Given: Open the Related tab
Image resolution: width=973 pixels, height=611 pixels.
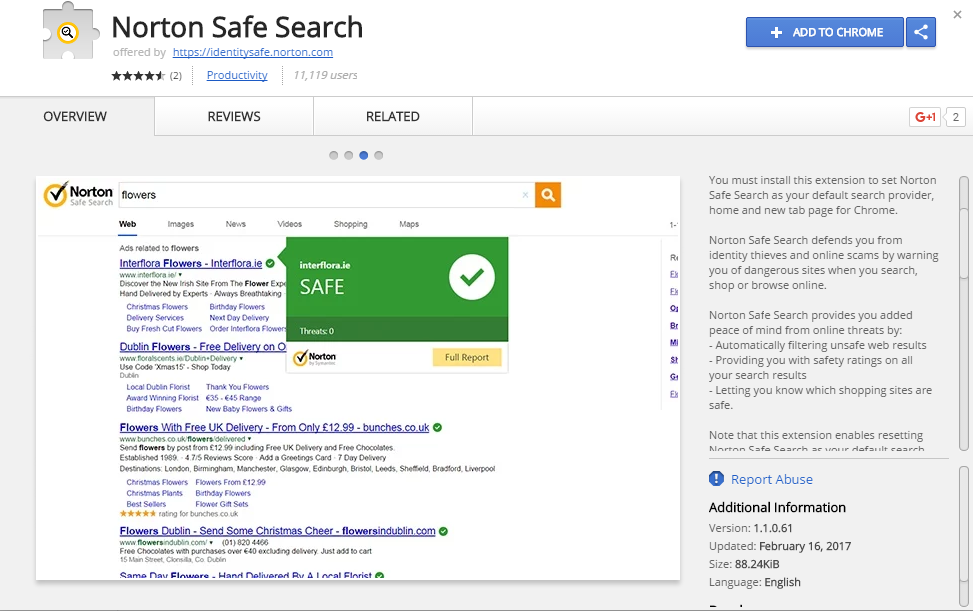Looking at the screenshot, I should click(392, 117).
